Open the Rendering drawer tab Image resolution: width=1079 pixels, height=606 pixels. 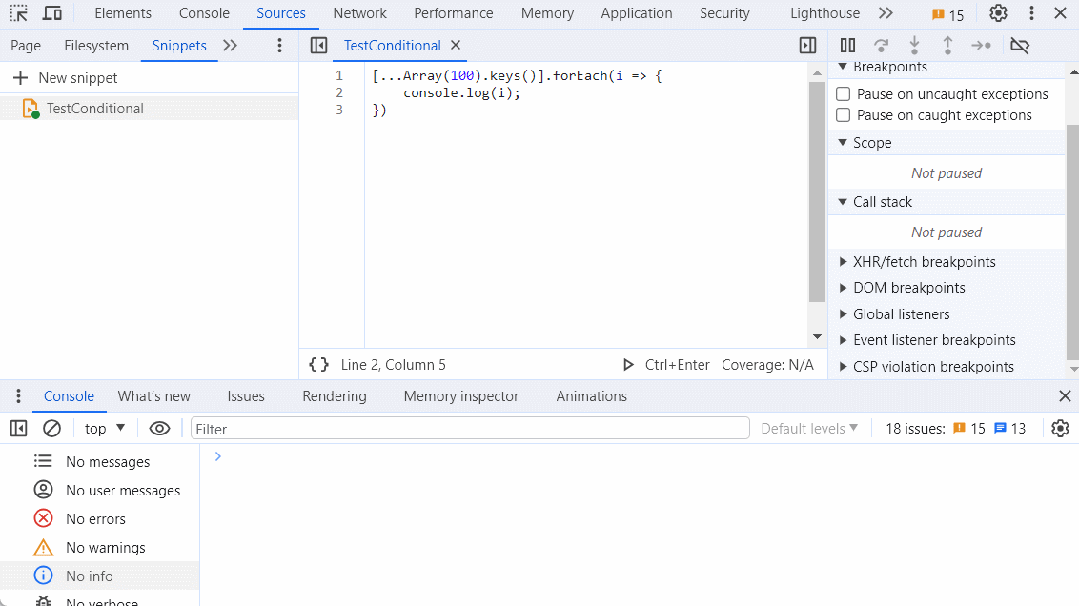click(334, 396)
